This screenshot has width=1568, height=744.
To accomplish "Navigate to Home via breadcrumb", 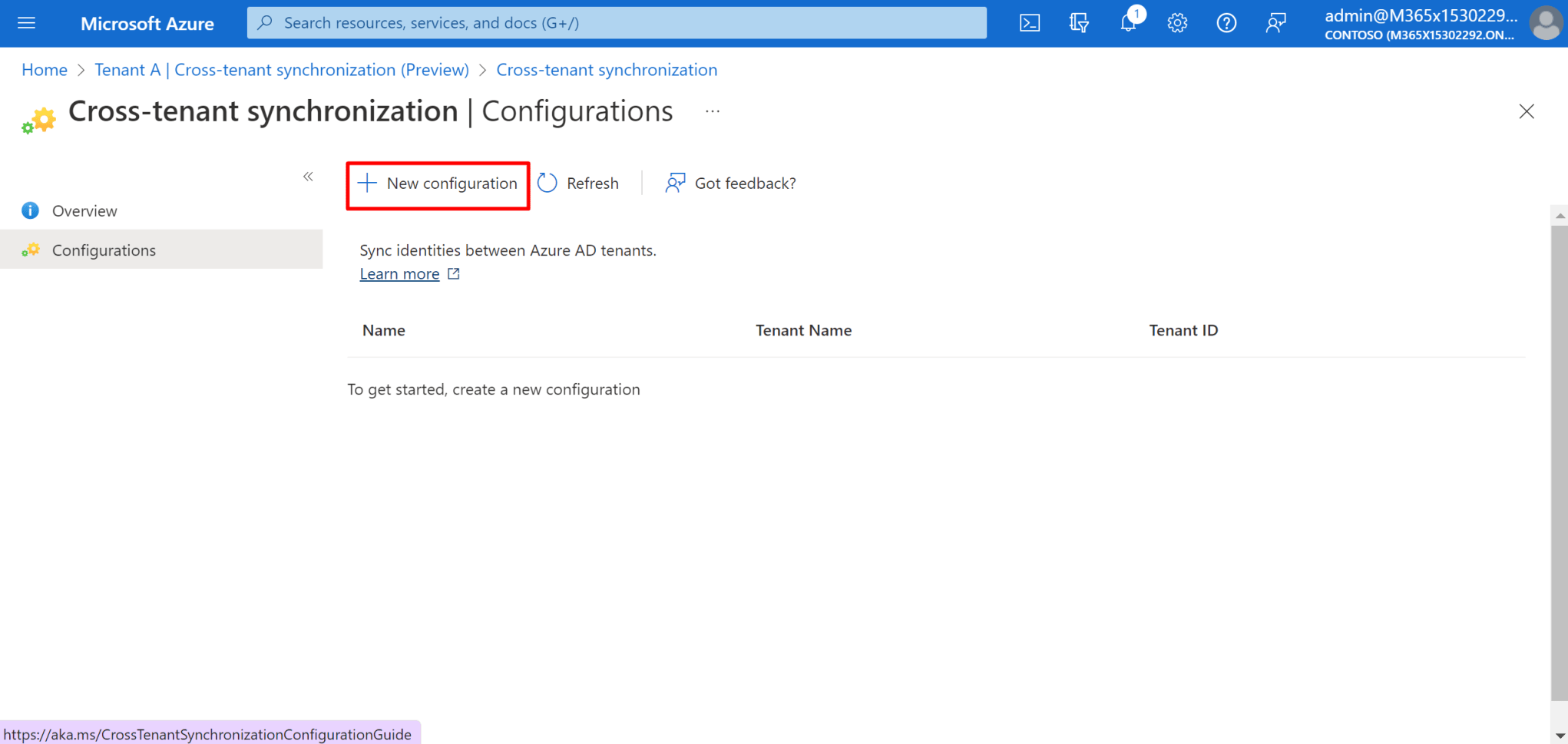I will (44, 70).
